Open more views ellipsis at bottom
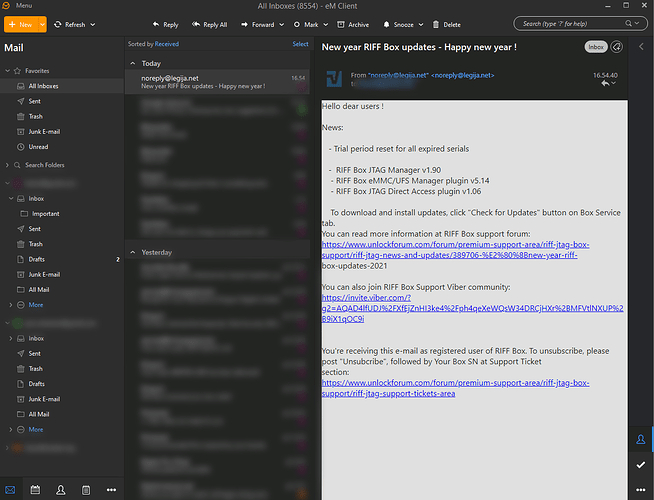Screen dimensions: 654x500 click(111, 490)
